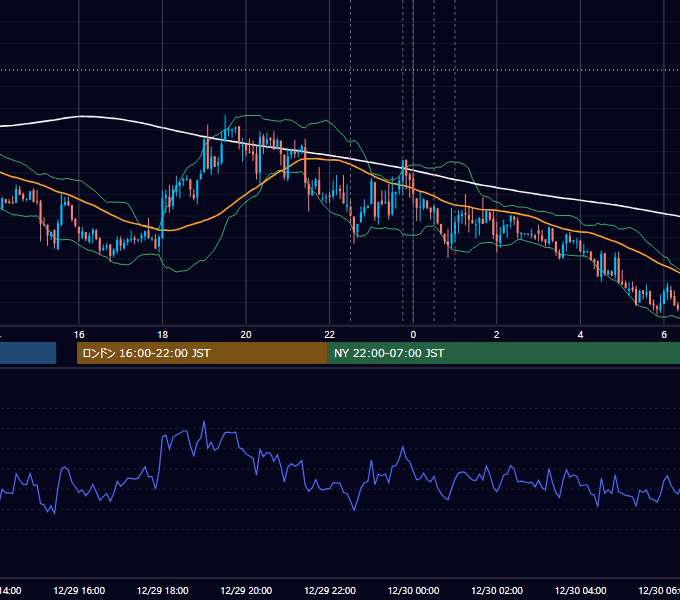The height and width of the screenshot is (600, 680).
Task: Click the "12/30 04:00" time axis label
Action: coord(580,590)
